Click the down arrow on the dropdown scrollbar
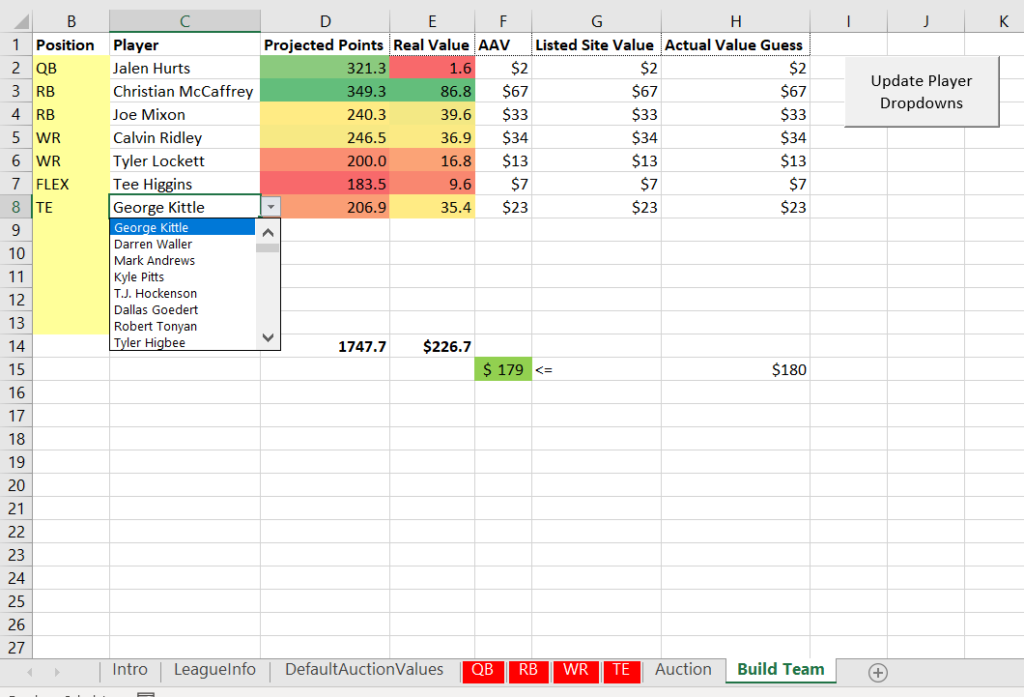Screen dimensions: 1024x697 click(267, 337)
